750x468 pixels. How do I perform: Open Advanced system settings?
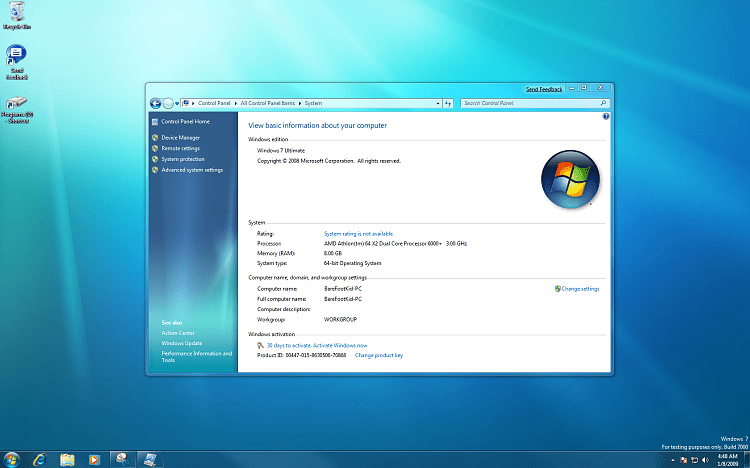pos(192,170)
